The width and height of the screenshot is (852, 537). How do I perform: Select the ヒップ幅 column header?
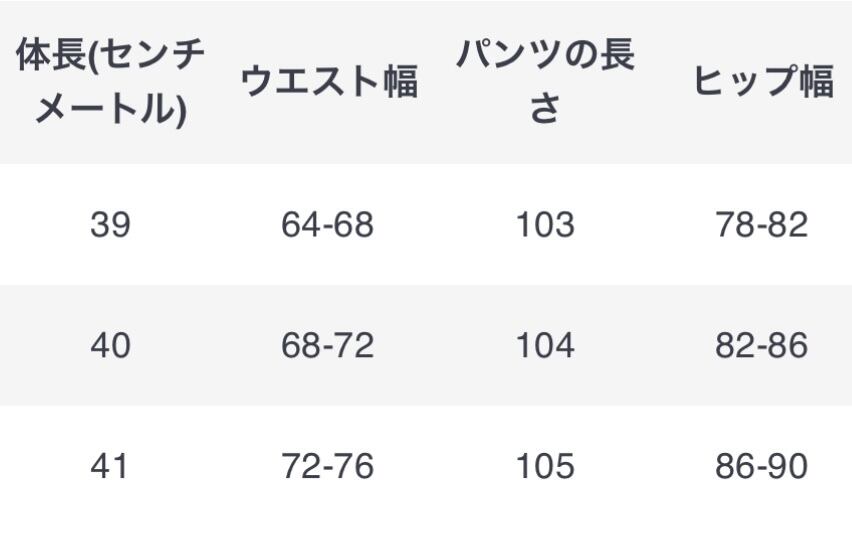tap(763, 83)
